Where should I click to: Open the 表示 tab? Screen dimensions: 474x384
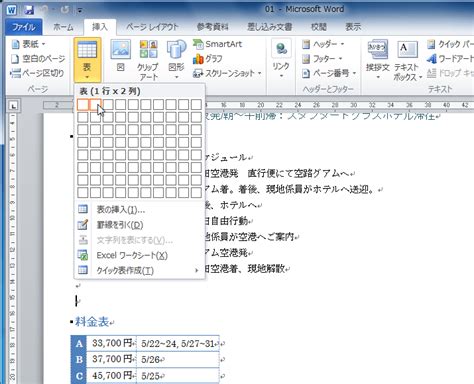click(x=353, y=27)
